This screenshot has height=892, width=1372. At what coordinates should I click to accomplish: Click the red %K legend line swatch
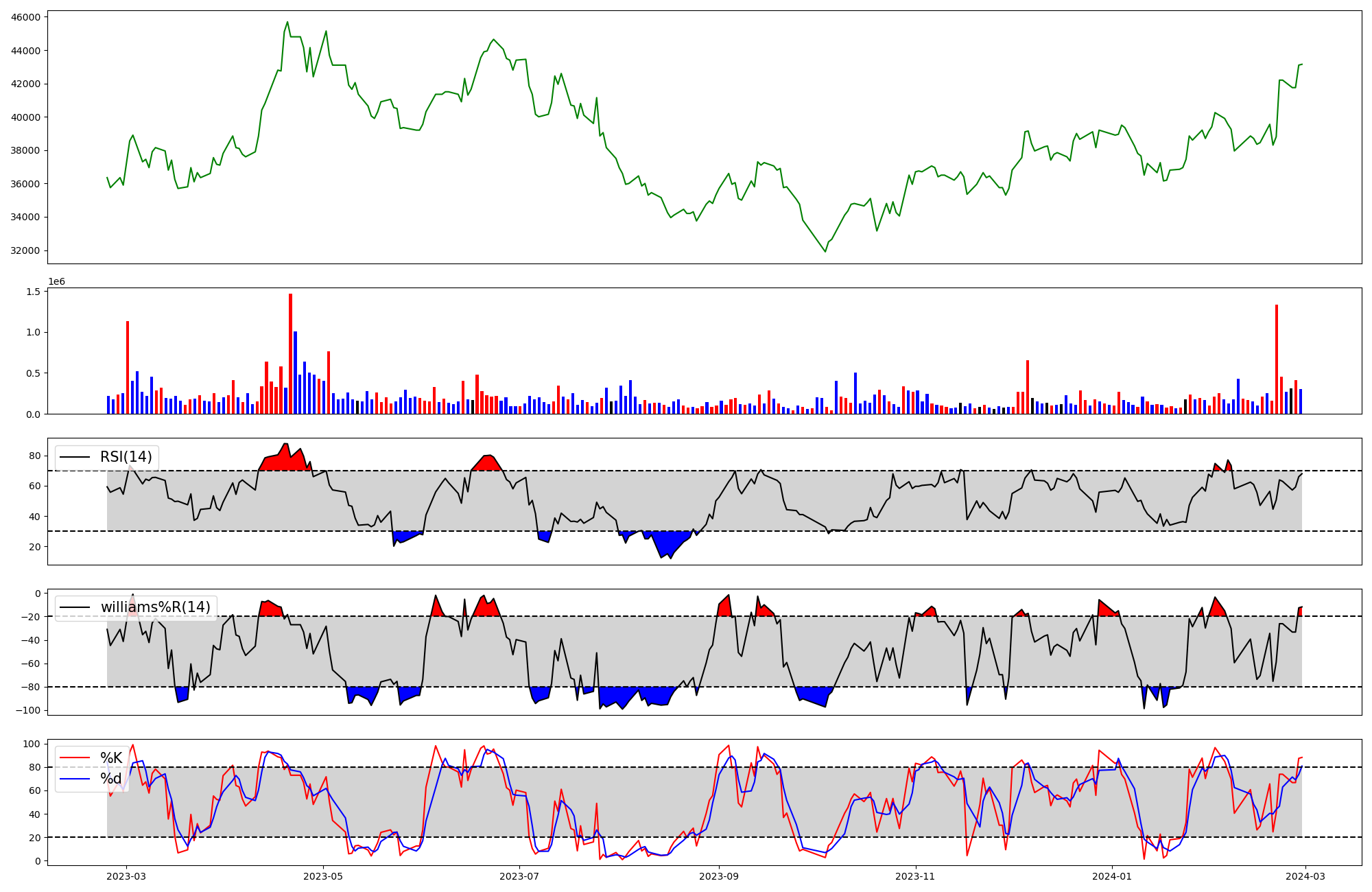tap(75, 758)
